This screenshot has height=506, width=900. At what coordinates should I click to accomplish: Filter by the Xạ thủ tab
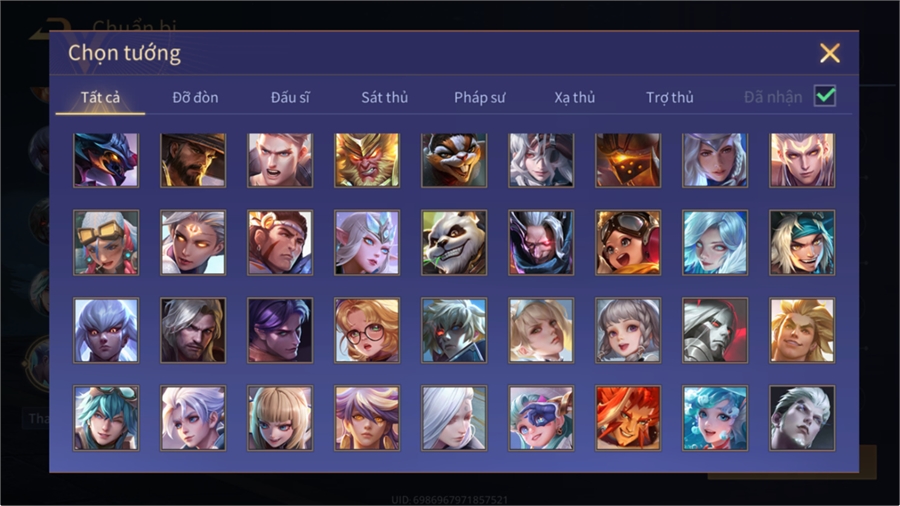(x=575, y=98)
